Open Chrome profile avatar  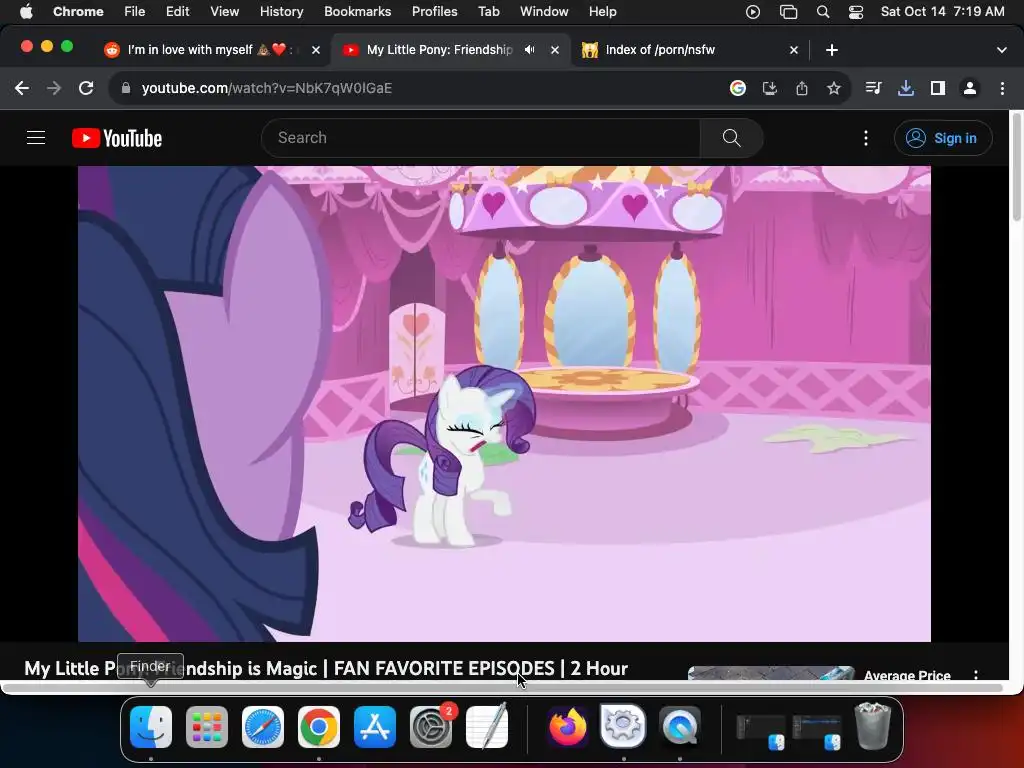coord(970,88)
